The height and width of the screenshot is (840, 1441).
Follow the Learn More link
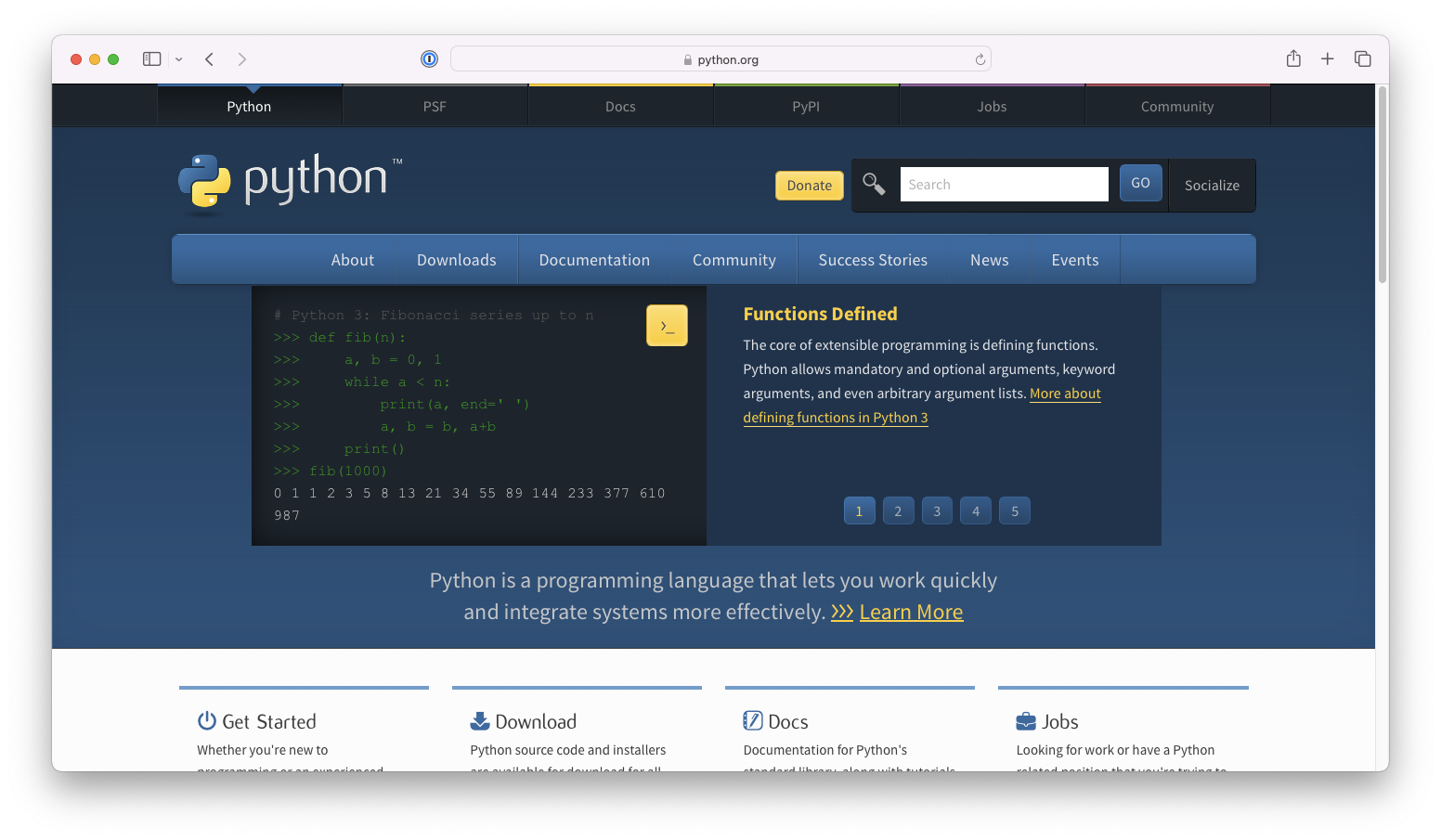pos(911,613)
